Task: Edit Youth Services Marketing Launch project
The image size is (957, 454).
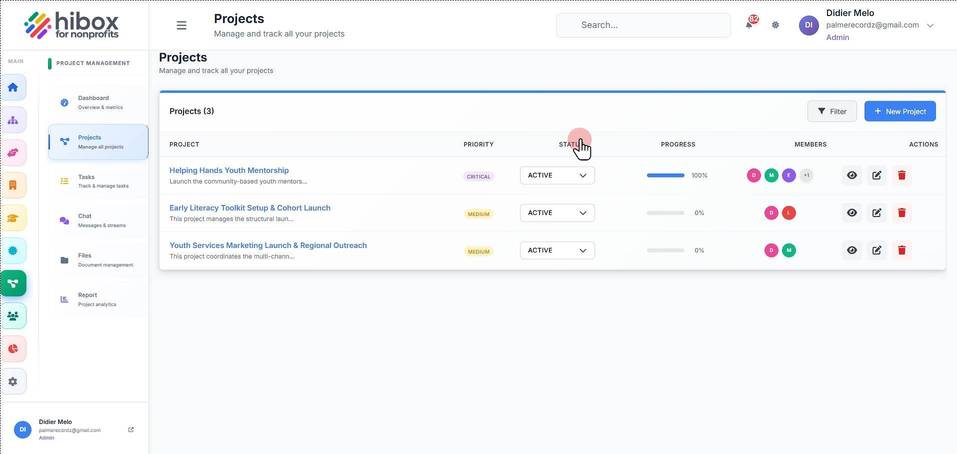Action: coord(877,250)
